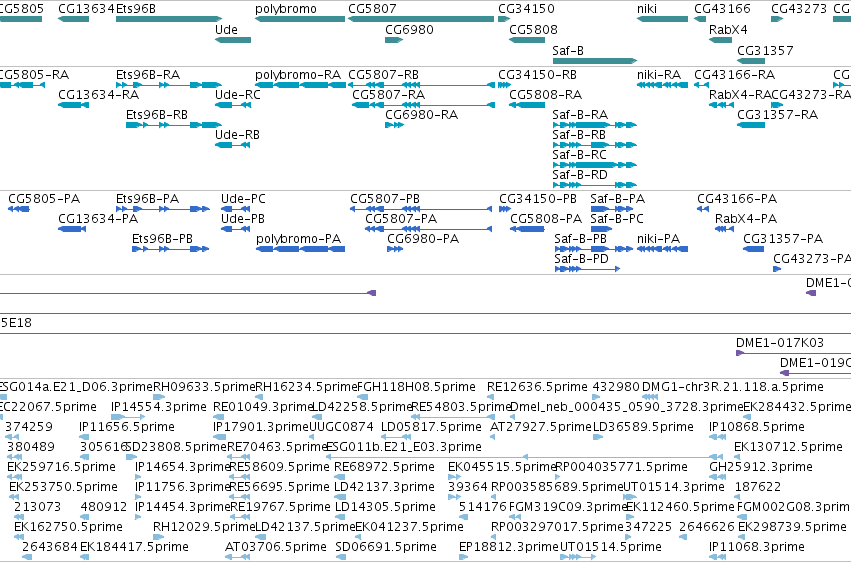Open protein Ude-PC

pyautogui.click(x=235, y=209)
